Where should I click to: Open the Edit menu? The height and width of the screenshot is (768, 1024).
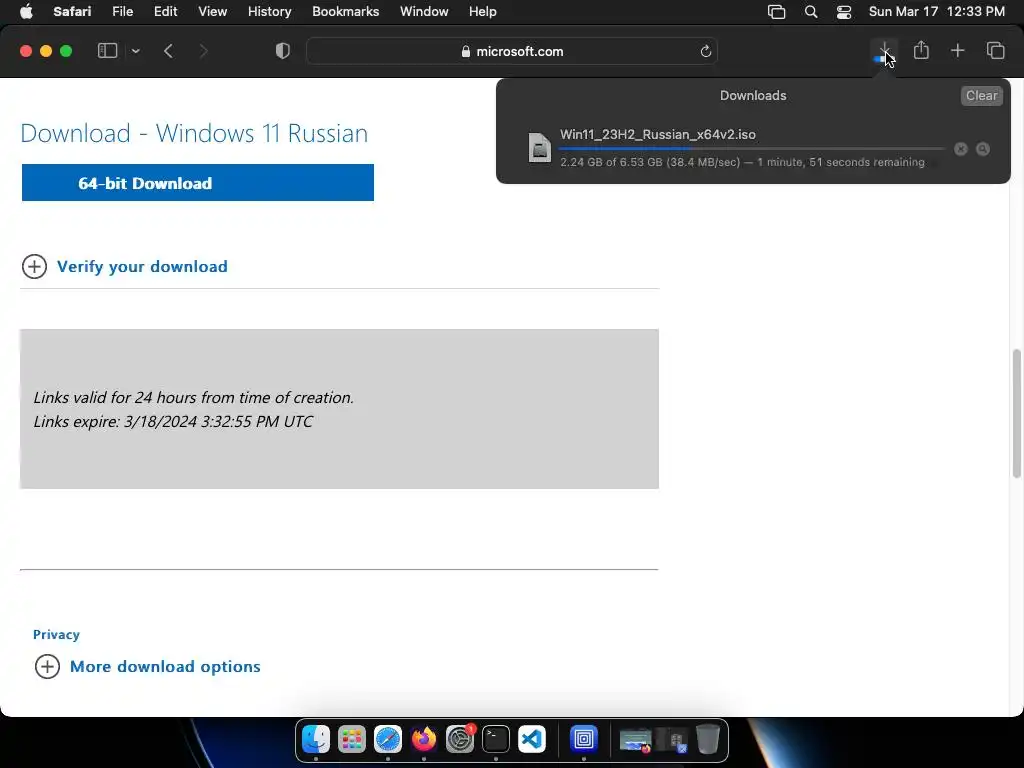point(165,12)
